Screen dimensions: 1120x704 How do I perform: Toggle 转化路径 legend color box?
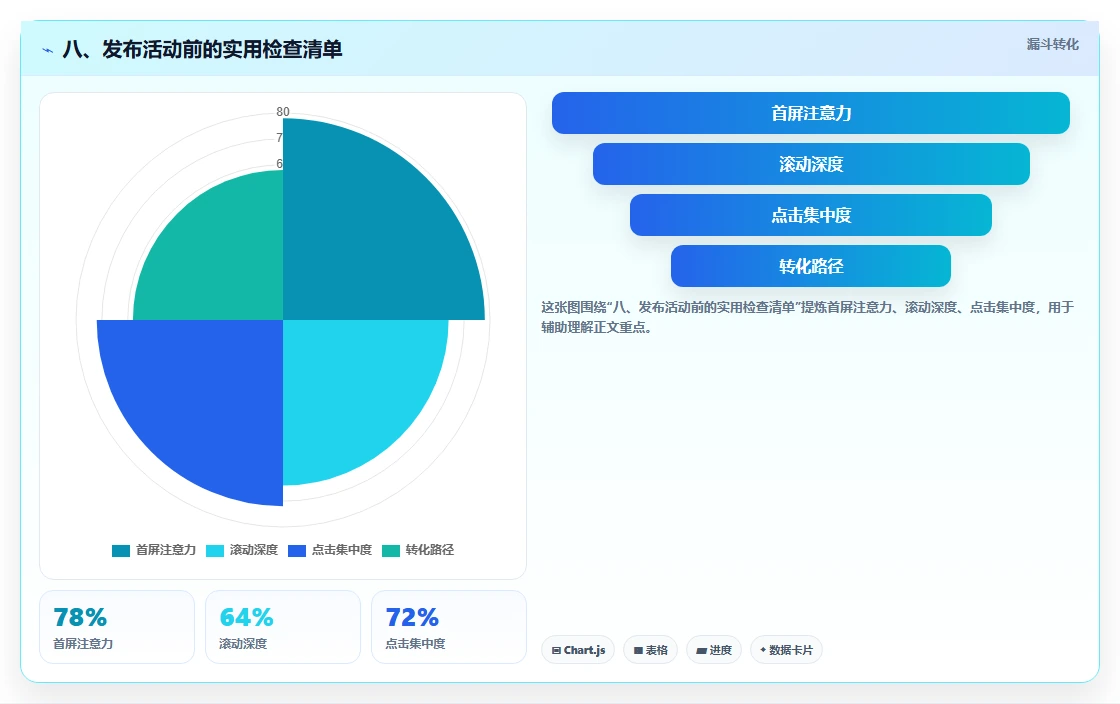pyautogui.click(x=391, y=550)
